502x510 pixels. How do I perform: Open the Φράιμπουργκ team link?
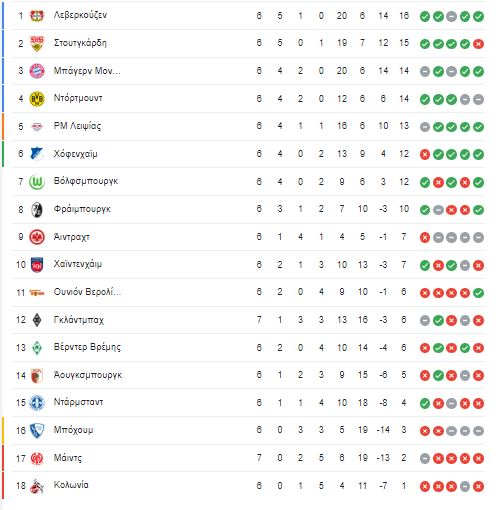click(x=82, y=209)
